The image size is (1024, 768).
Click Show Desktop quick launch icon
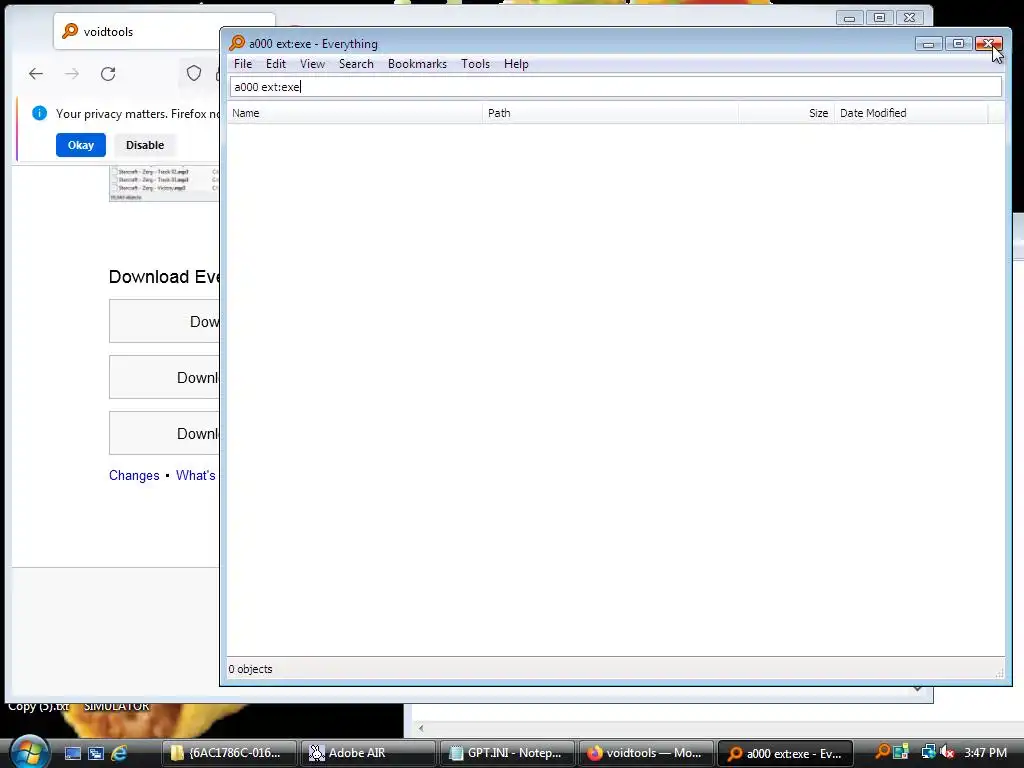[72, 753]
